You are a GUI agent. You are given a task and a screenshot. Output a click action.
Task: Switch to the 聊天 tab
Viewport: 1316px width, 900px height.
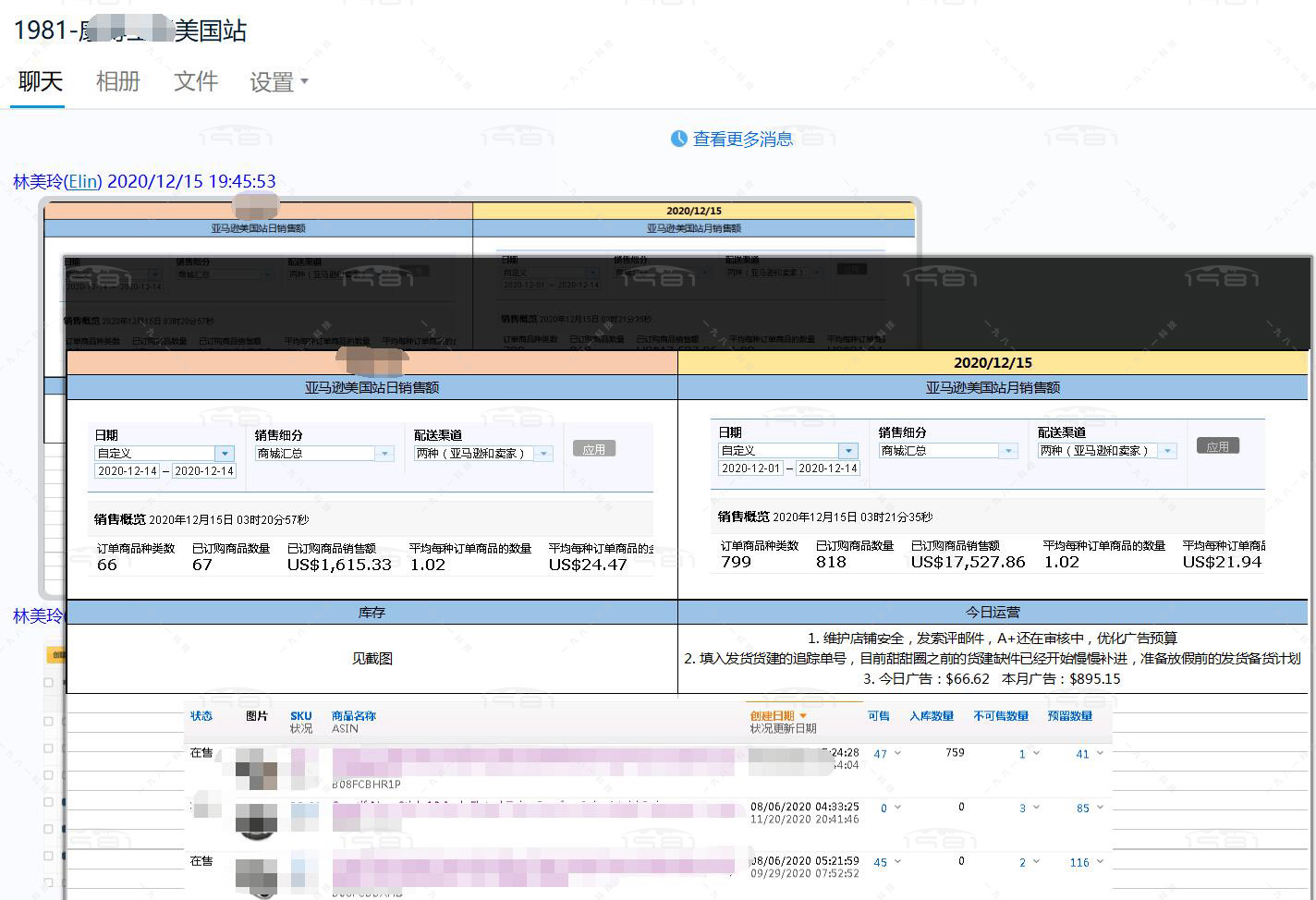pyautogui.click(x=41, y=81)
